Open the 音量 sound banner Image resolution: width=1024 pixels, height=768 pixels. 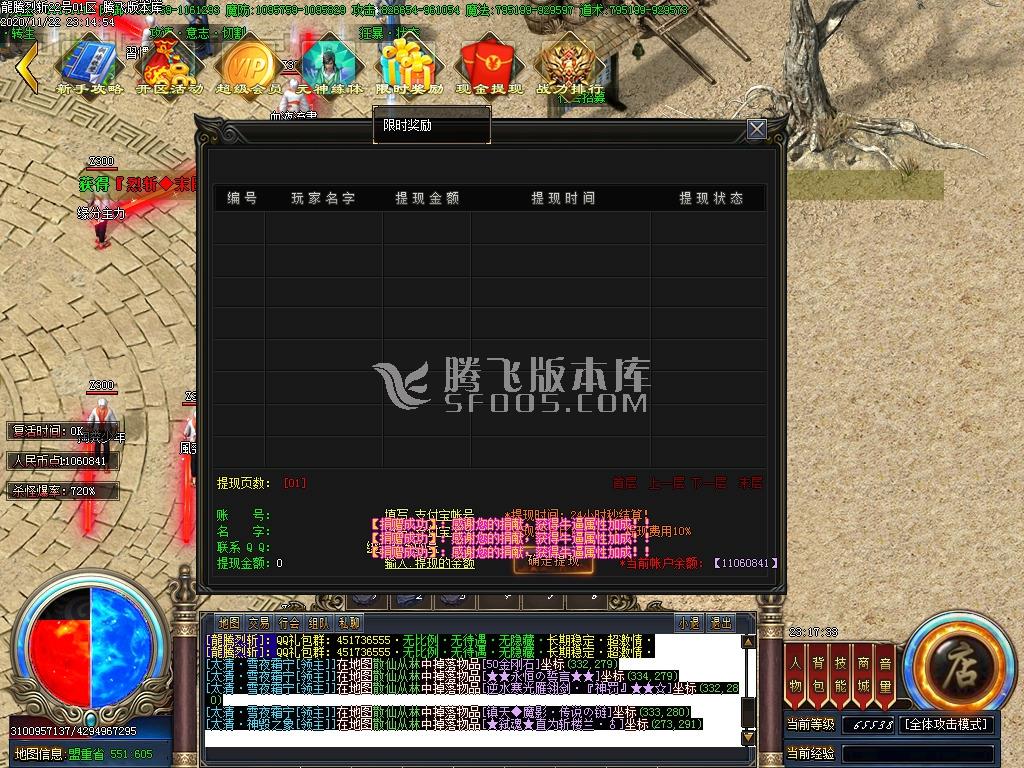[x=886, y=675]
